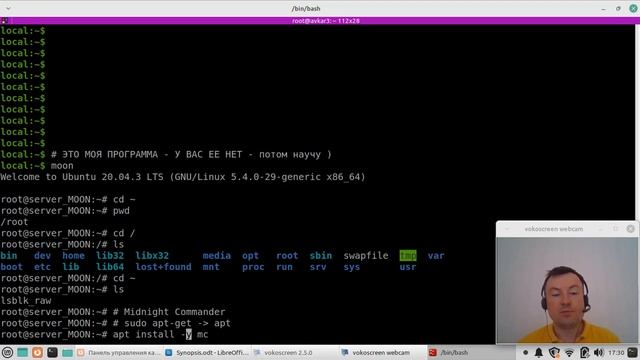Close the /bin/bash terminal window
The width and height of the screenshot is (640, 360).
pyautogui.click(x=633, y=8)
